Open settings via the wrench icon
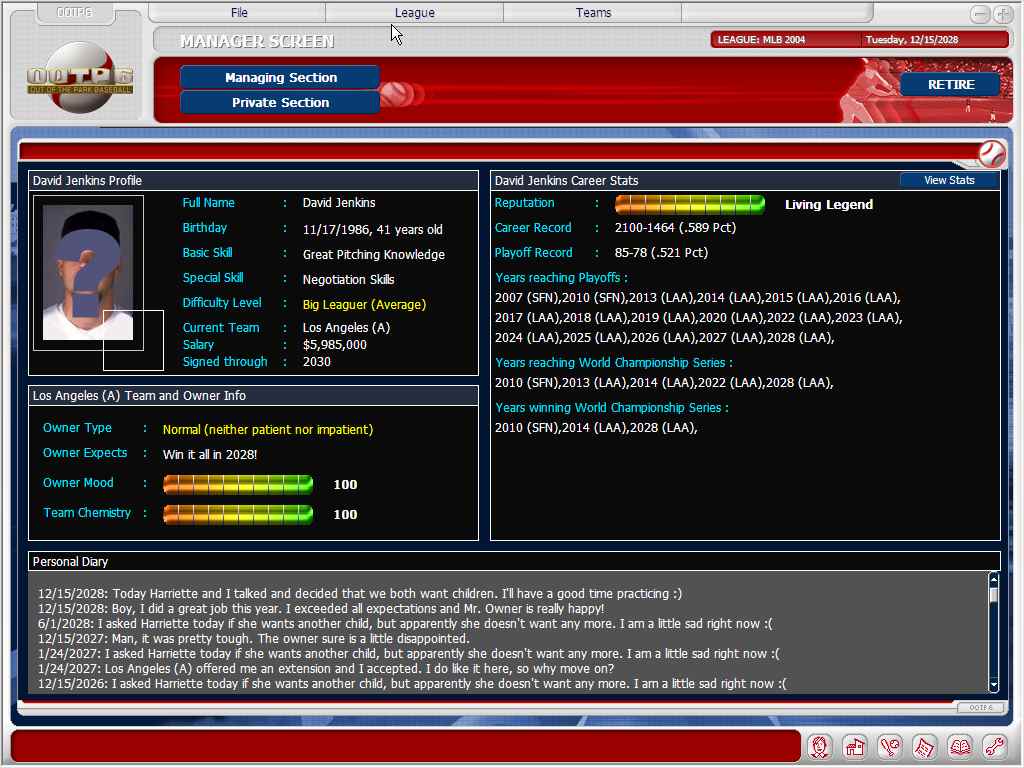 (994, 746)
